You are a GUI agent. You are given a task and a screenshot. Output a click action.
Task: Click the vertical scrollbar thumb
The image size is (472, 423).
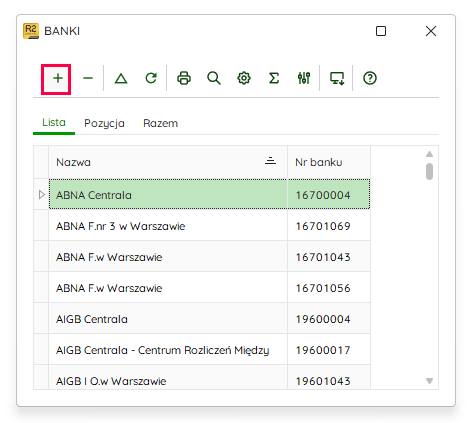tap(429, 171)
